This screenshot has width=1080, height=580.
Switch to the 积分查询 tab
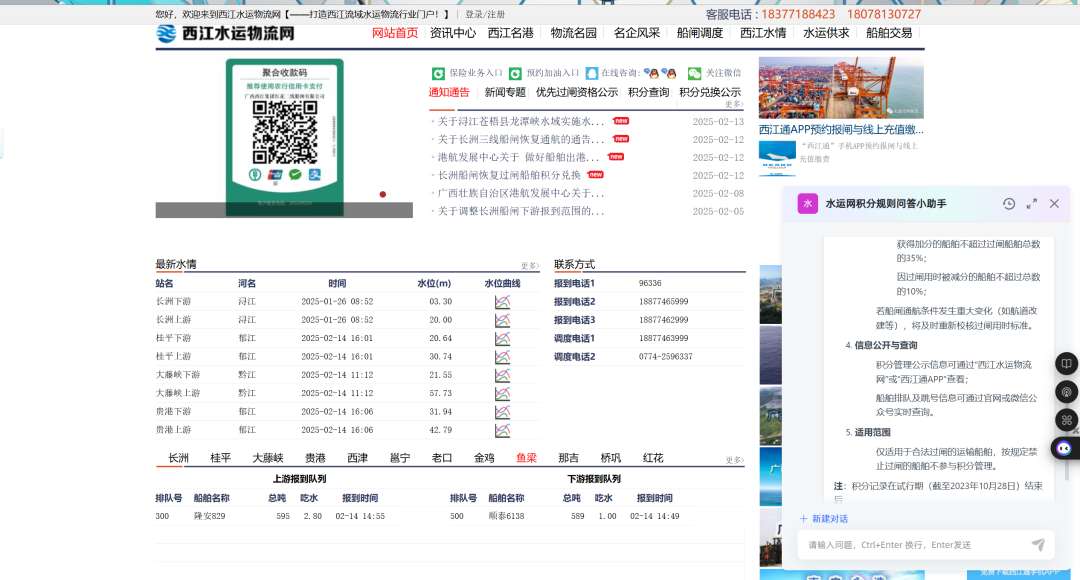648,92
